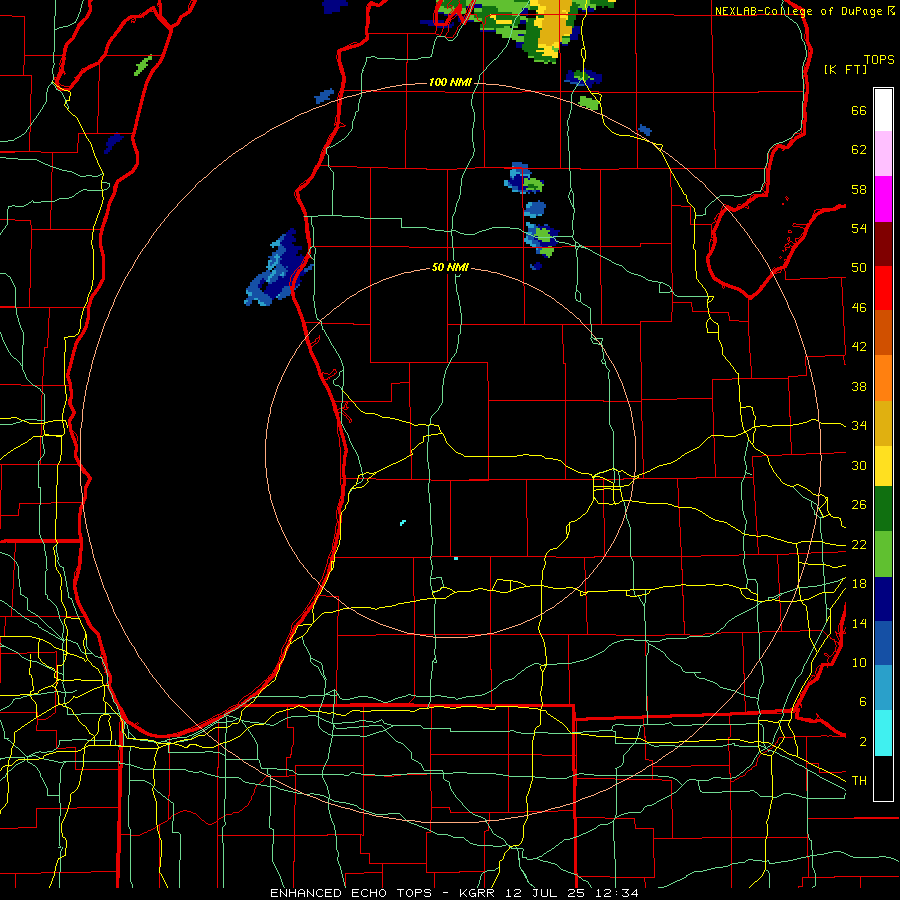The width and height of the screenshot is (900, 900).
Task: Select the yellow 34 kft color swatch
Action: click(x=883, y=466)
